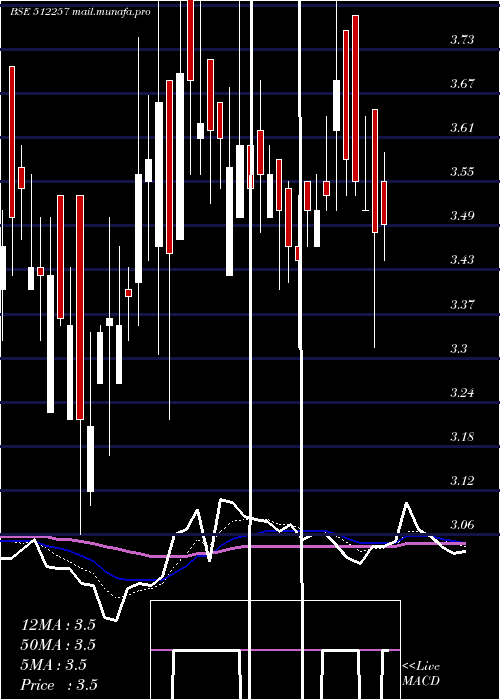This screenshot has height=700, width=500.
Task: Select the 50MA : 3.5 legend entry
Action: (x=58, y=645)
